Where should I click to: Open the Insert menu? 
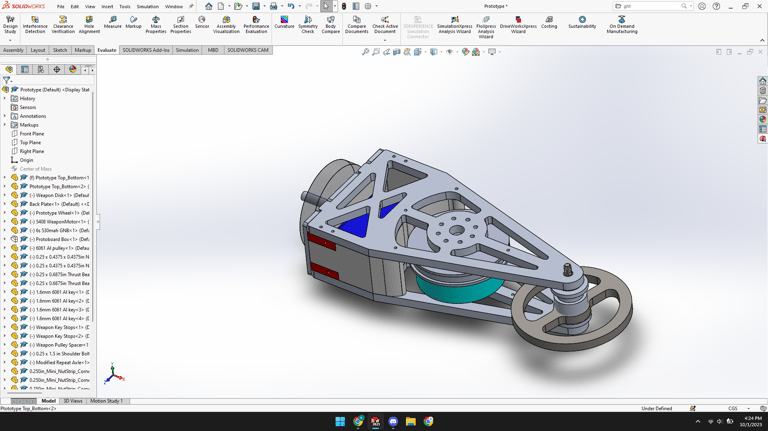[107, 6]
